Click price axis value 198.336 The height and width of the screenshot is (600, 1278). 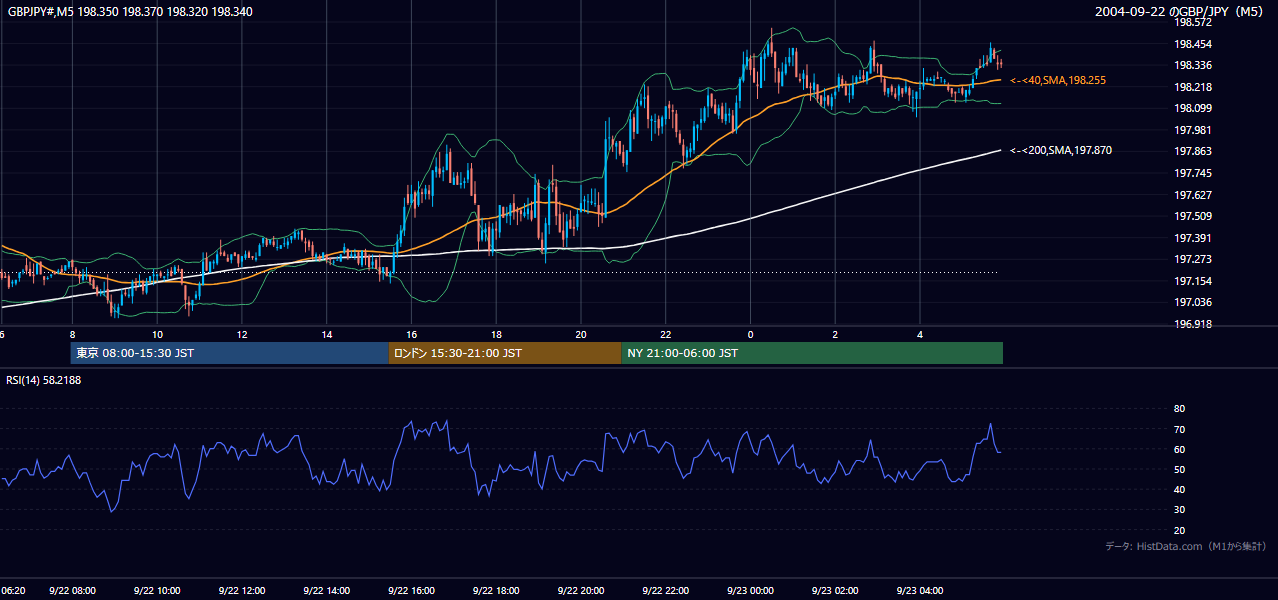coord(1193,65)
